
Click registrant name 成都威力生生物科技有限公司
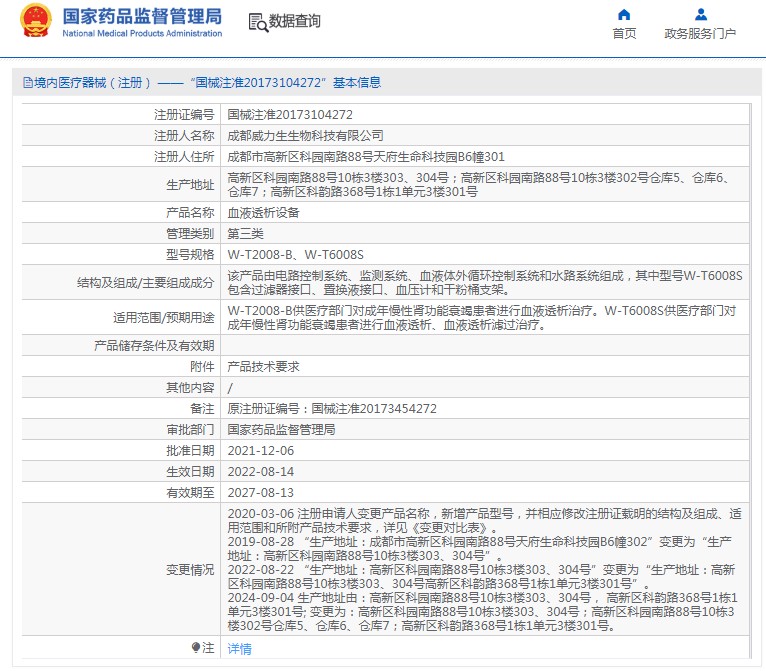(305, 135)
